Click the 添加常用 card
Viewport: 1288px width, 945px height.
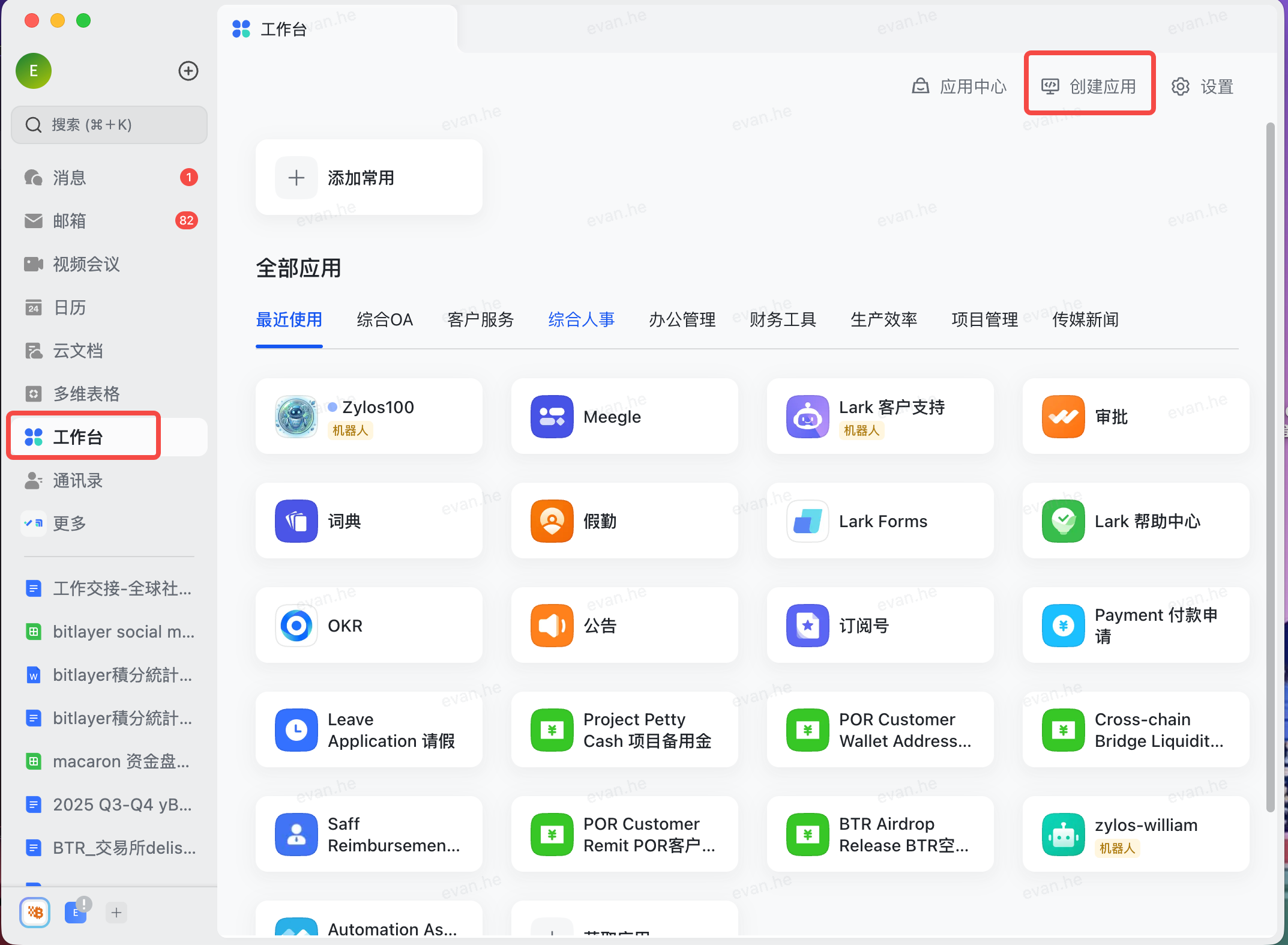(369, 177)
